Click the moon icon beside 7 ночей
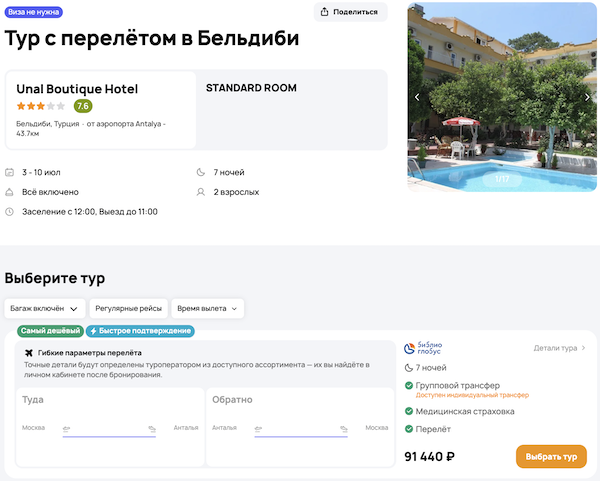 [201, 172]
